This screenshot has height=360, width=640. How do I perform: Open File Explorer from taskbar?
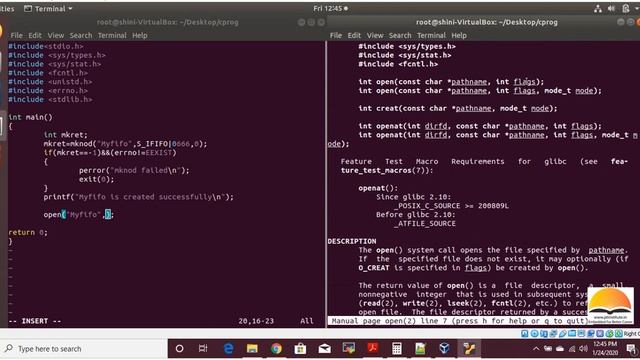252,349
